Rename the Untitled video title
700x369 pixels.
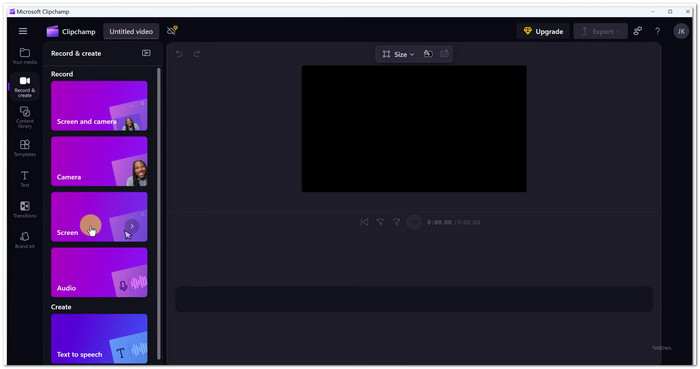(x=131, y=31)
